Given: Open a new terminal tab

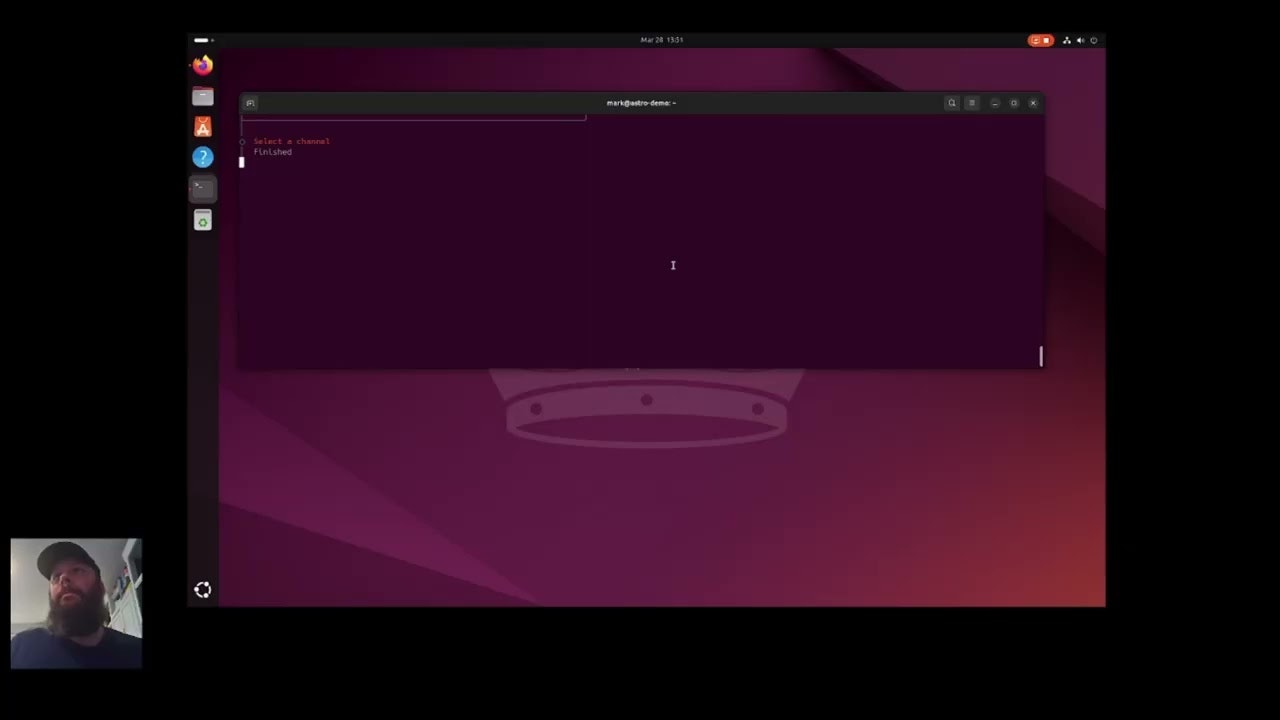Looking at the screenshot, I should click(250, 103).
